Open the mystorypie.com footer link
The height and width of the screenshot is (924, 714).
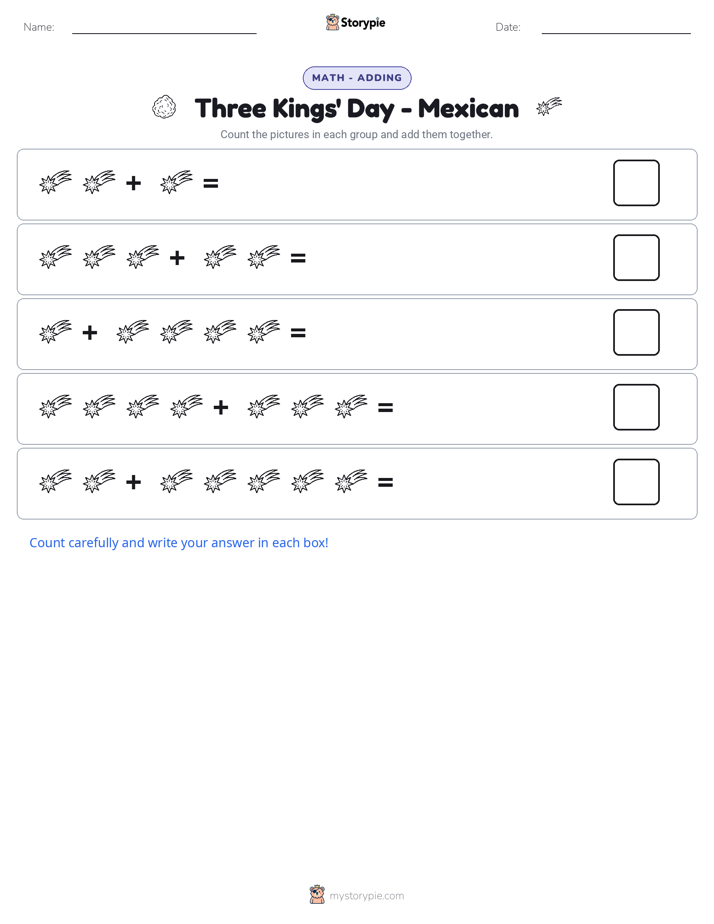click(366, 896)
